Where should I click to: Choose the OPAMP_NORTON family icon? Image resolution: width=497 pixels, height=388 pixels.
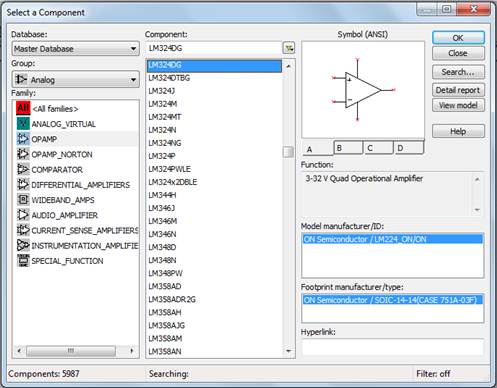tap(23, 154)
